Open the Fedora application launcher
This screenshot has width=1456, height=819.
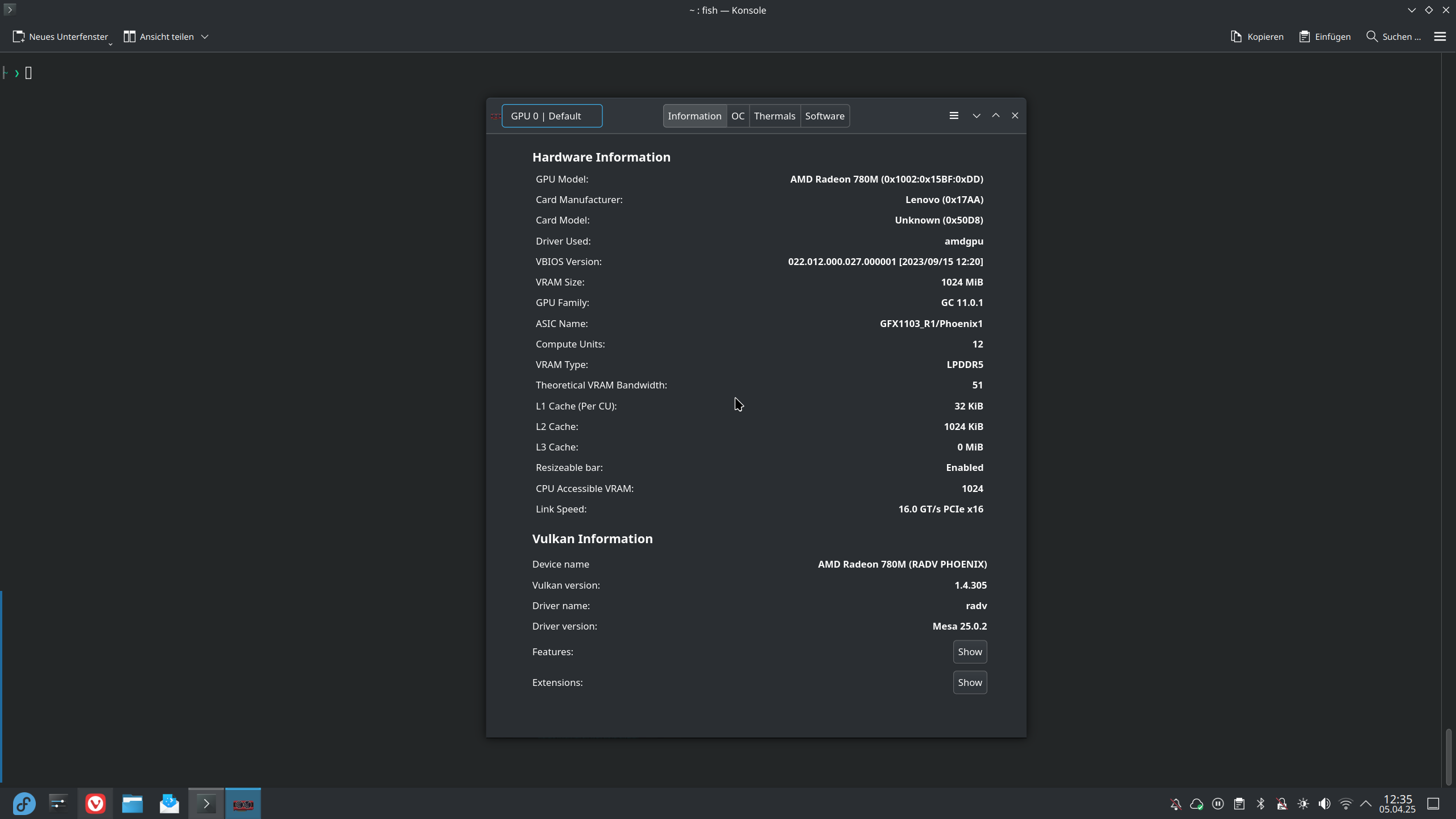pos(24,803)
